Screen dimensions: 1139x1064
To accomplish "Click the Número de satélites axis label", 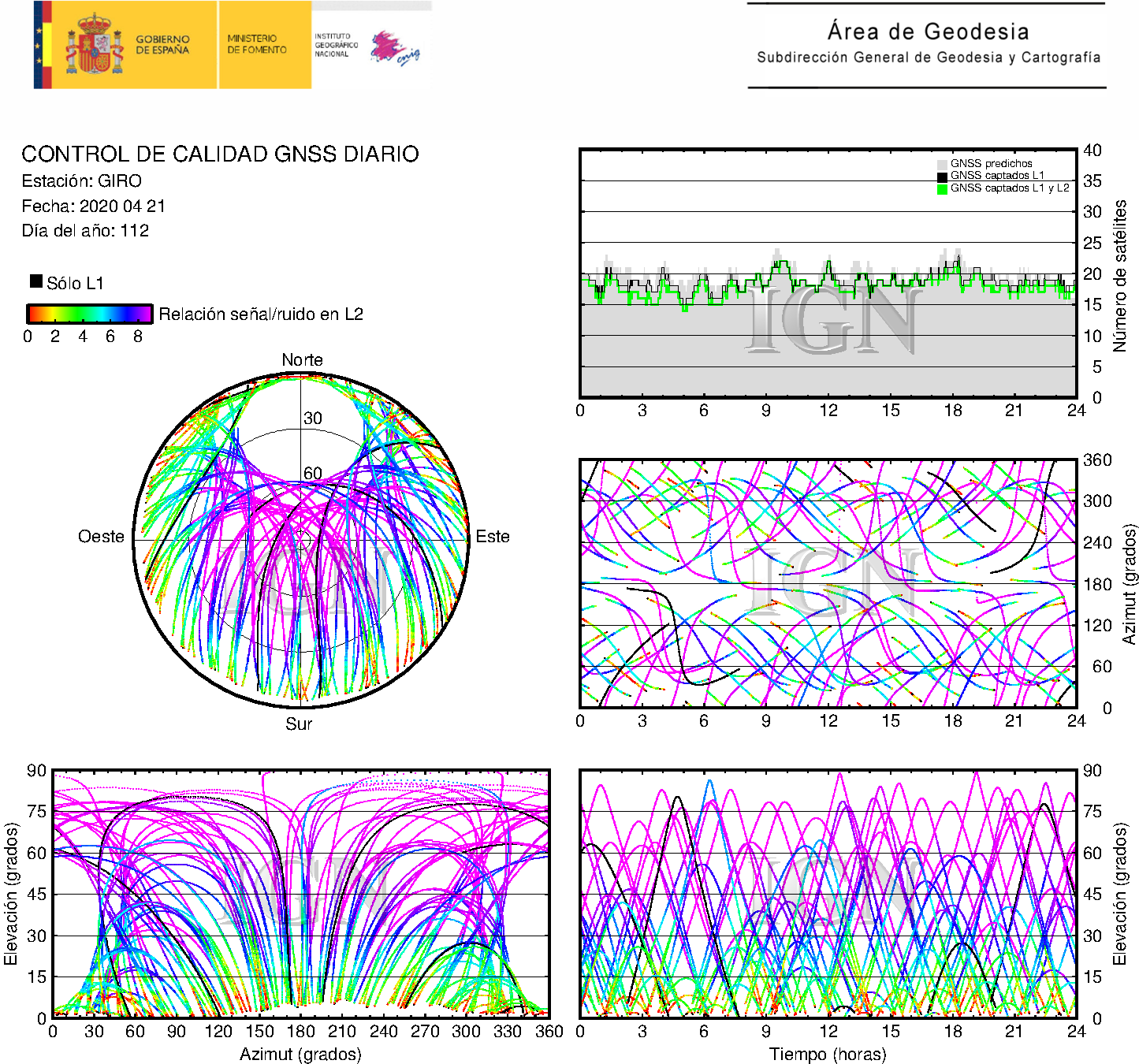I will pyautogui.click(x=1119, y=275).
